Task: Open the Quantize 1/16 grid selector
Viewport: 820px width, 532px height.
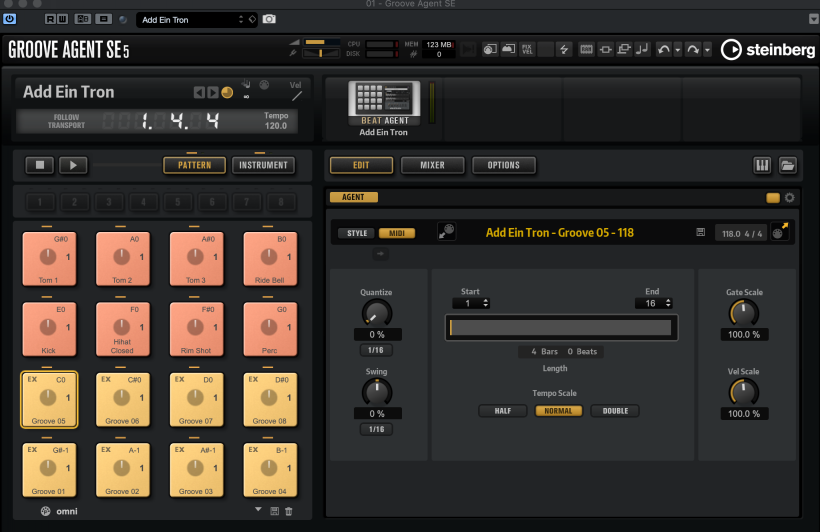Action: click(375, 350)
